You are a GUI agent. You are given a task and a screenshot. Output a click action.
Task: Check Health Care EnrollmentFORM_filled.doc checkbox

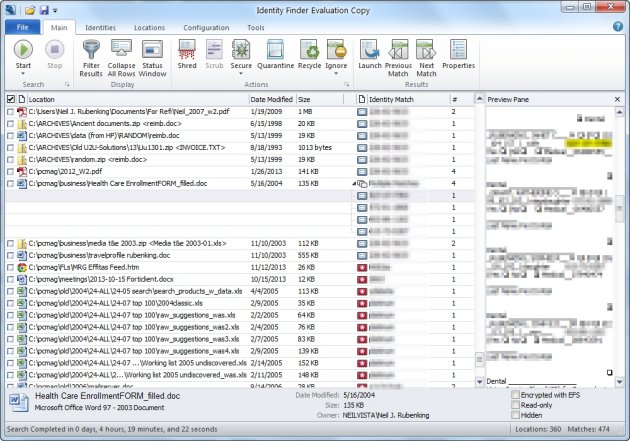pyautogui.click(x=10, y=184)
